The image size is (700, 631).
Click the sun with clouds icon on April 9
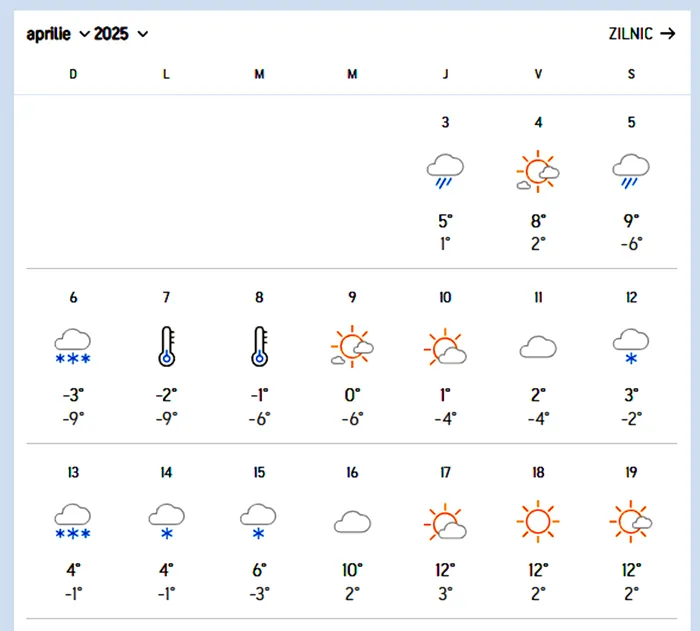352,346
